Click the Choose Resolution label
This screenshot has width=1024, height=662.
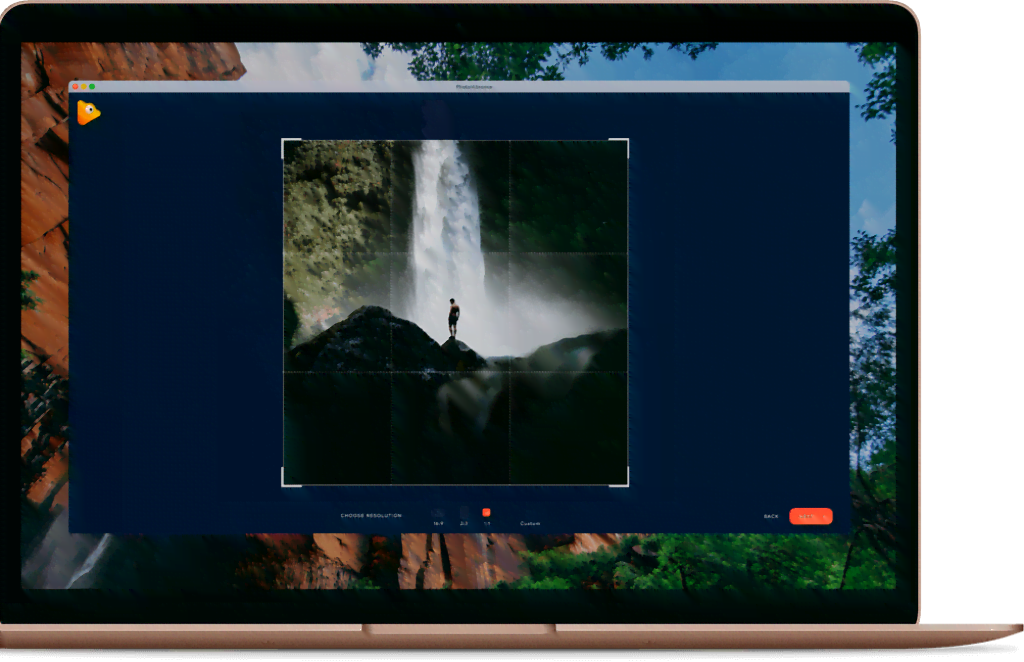(372, 513)
